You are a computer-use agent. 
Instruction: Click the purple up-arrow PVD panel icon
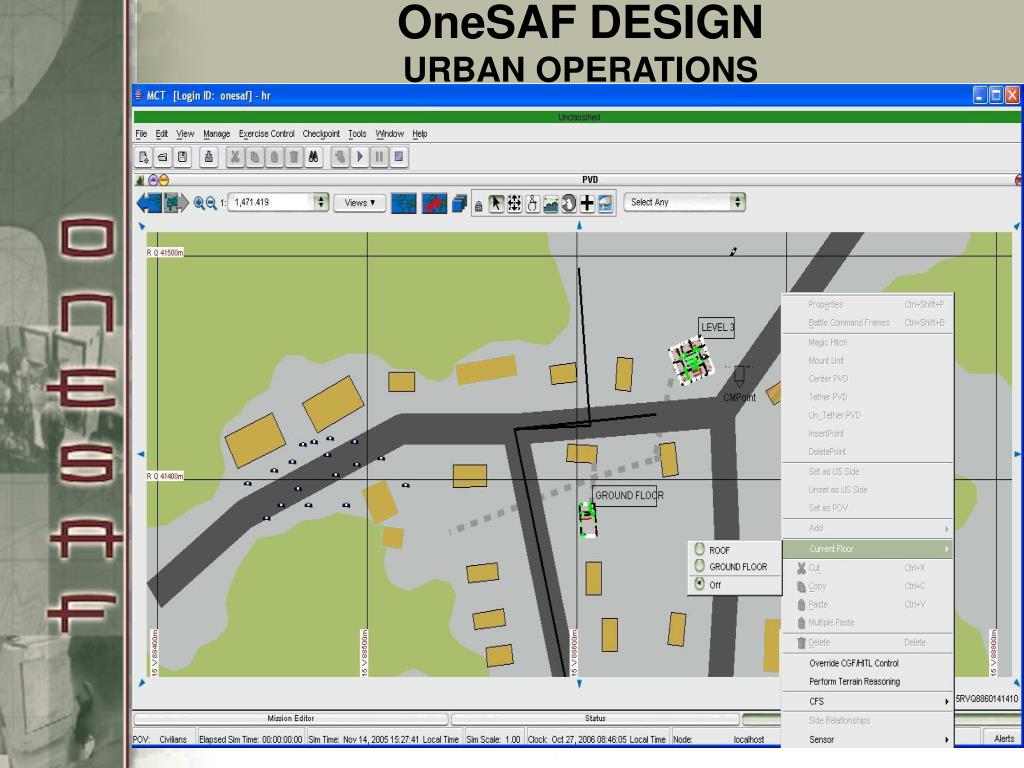coord(153,180)
